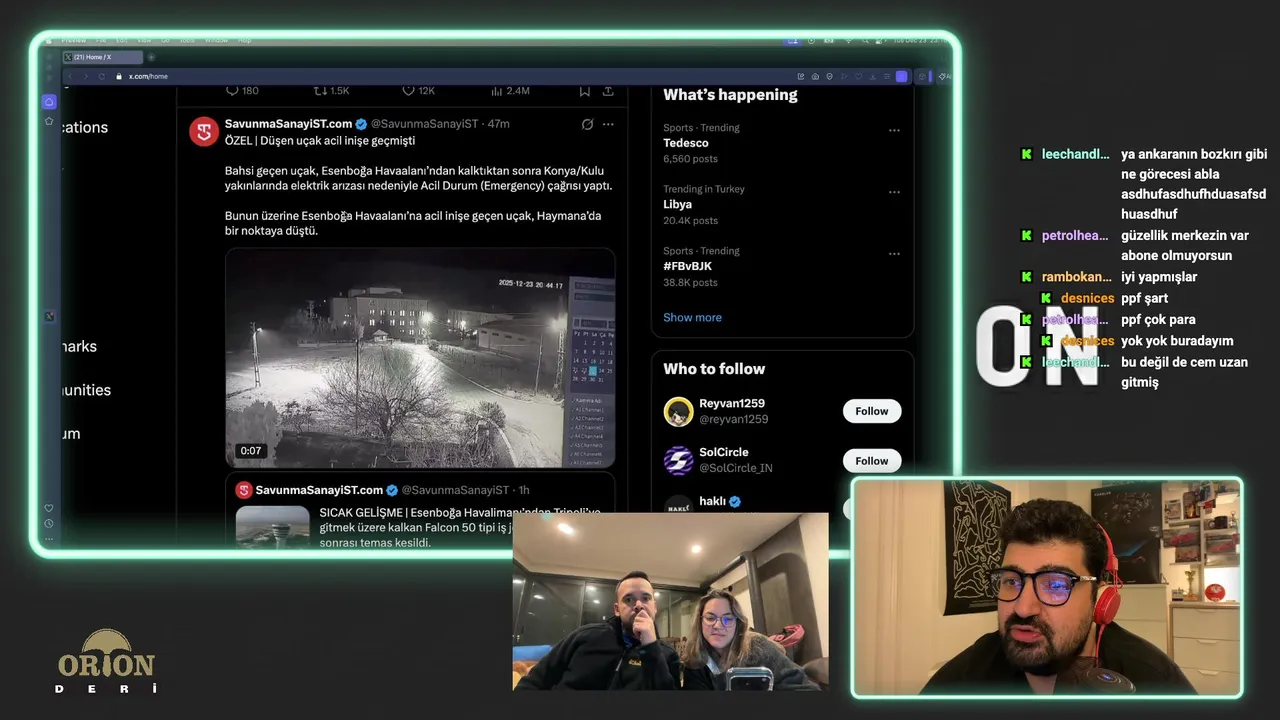
Task: Open sidebar history clock icon
Action: [x=48, y=524]
